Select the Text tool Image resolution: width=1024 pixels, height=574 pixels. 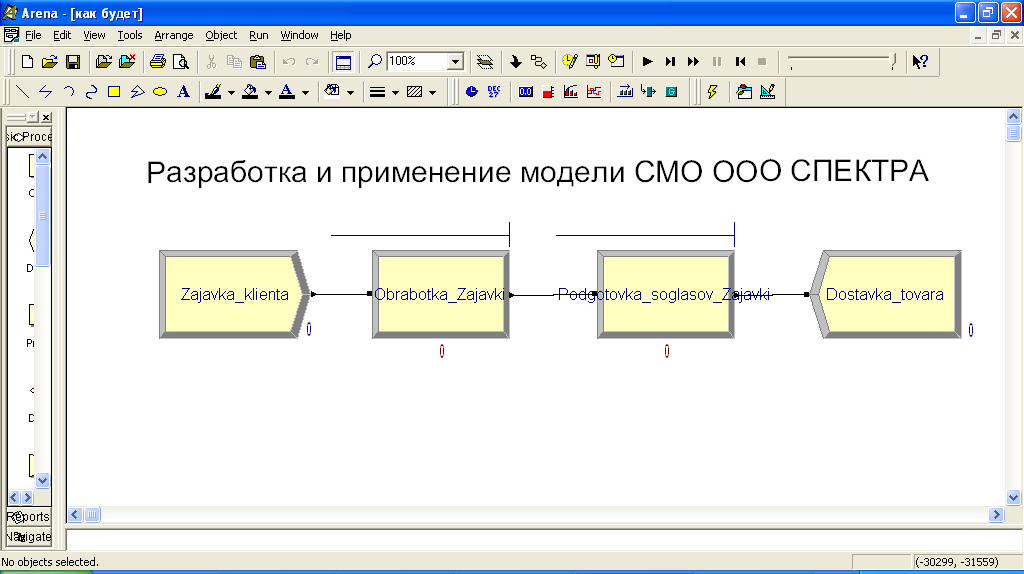pos(184,92)
